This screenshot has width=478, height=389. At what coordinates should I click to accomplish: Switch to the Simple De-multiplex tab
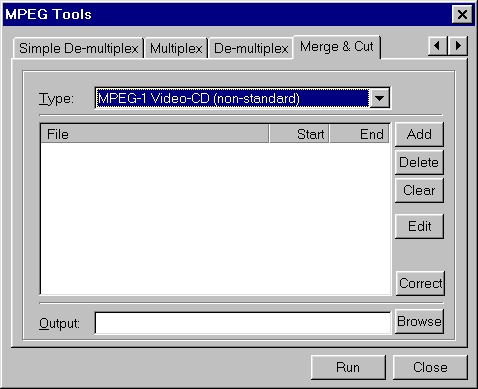pos(78,48)
